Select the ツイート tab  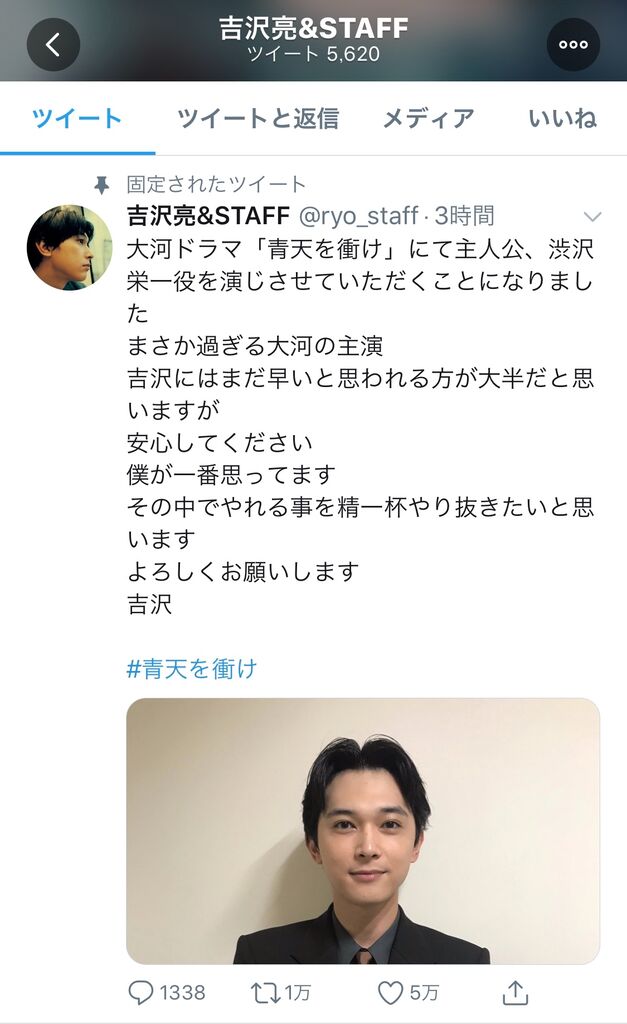(x=77, y=118)
